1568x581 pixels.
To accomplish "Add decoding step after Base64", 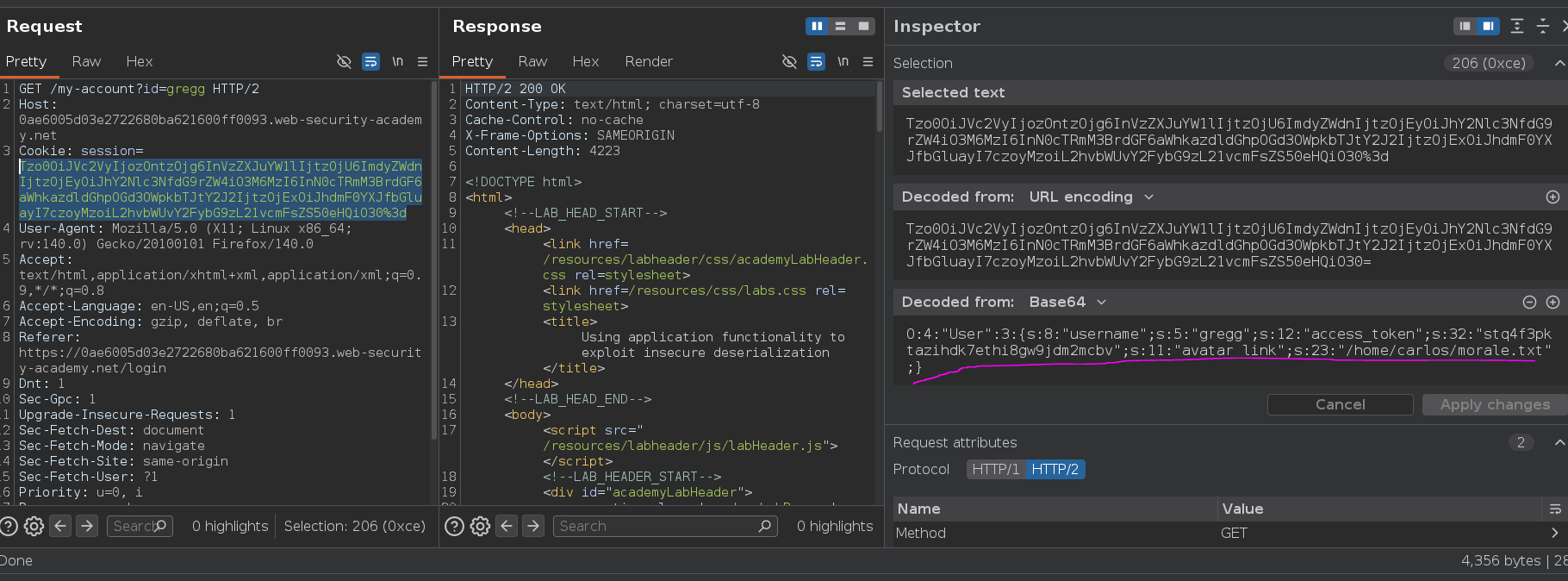I will [1552, 302].
